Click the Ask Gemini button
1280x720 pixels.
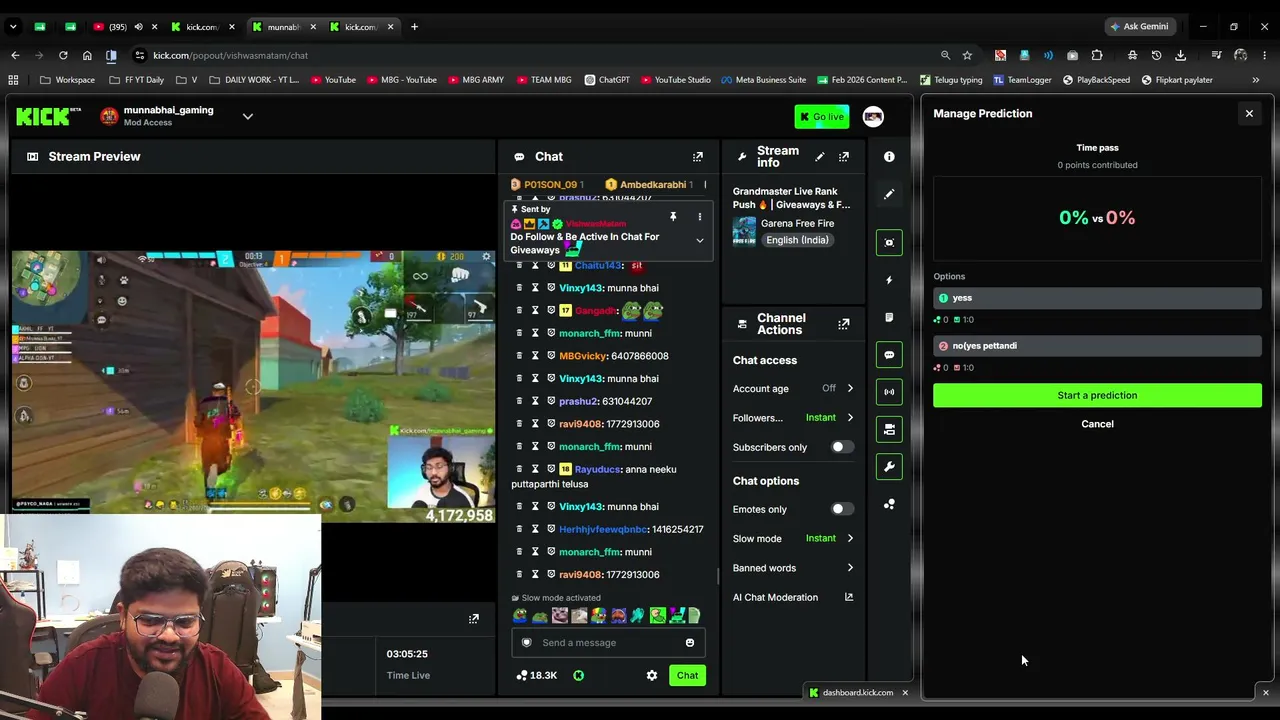pyautogui.click(x=1138, y=27)
